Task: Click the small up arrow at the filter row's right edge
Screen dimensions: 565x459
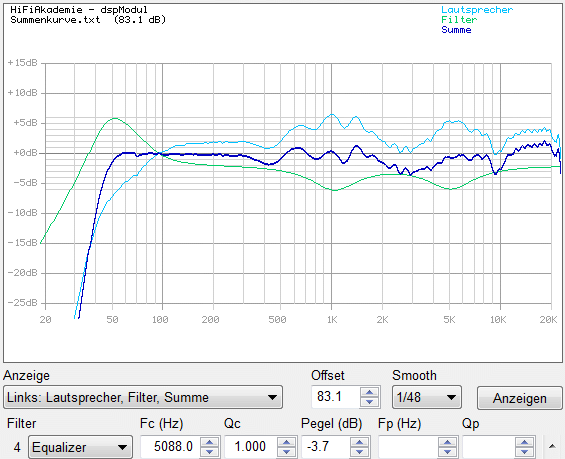Action: pos(552,447)
